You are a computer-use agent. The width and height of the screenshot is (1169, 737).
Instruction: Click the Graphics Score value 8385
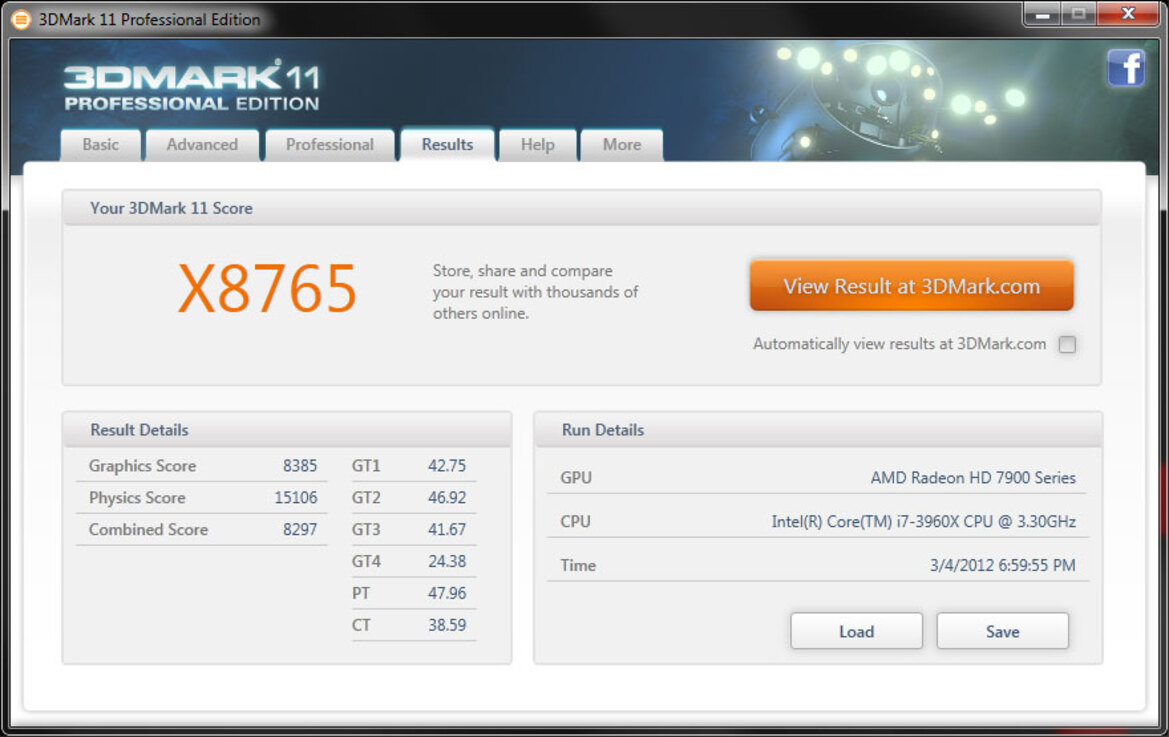pyautogui.click(x=300, y=466)
